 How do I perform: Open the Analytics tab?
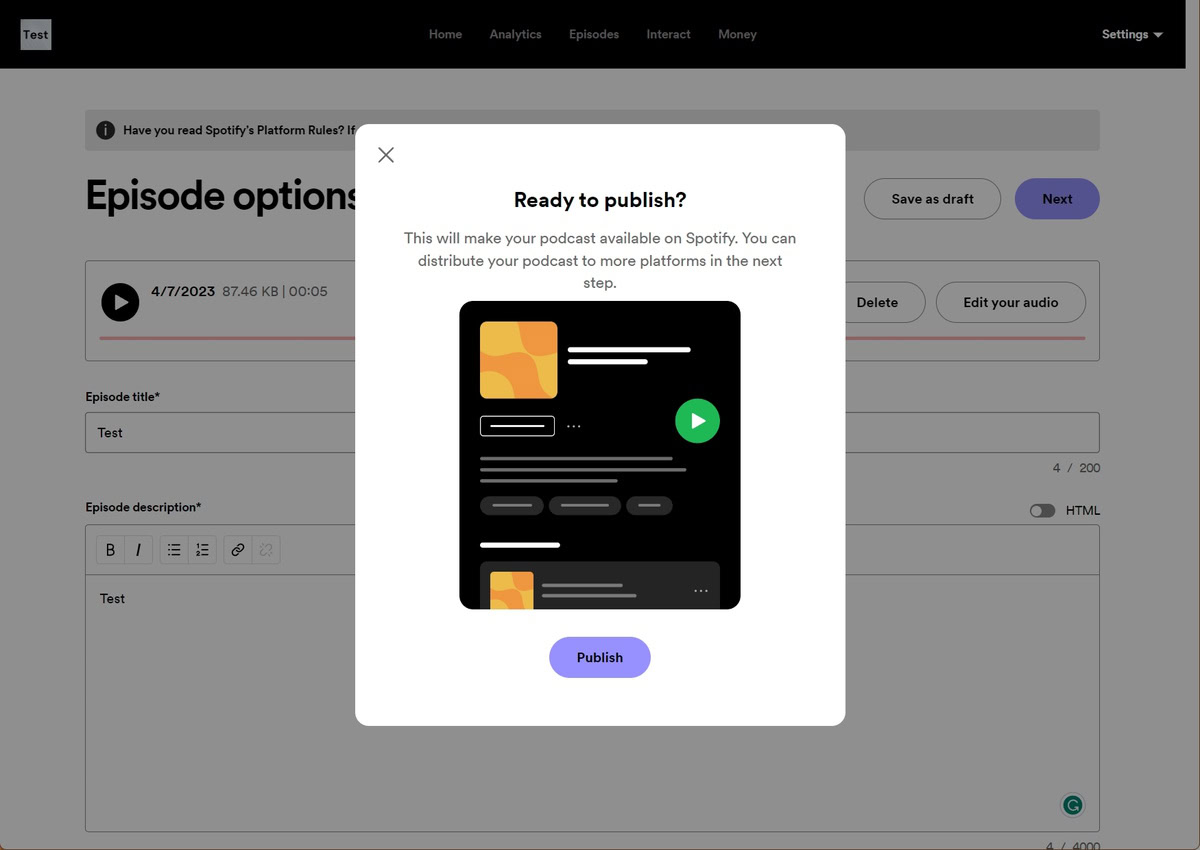coord(515,34)
